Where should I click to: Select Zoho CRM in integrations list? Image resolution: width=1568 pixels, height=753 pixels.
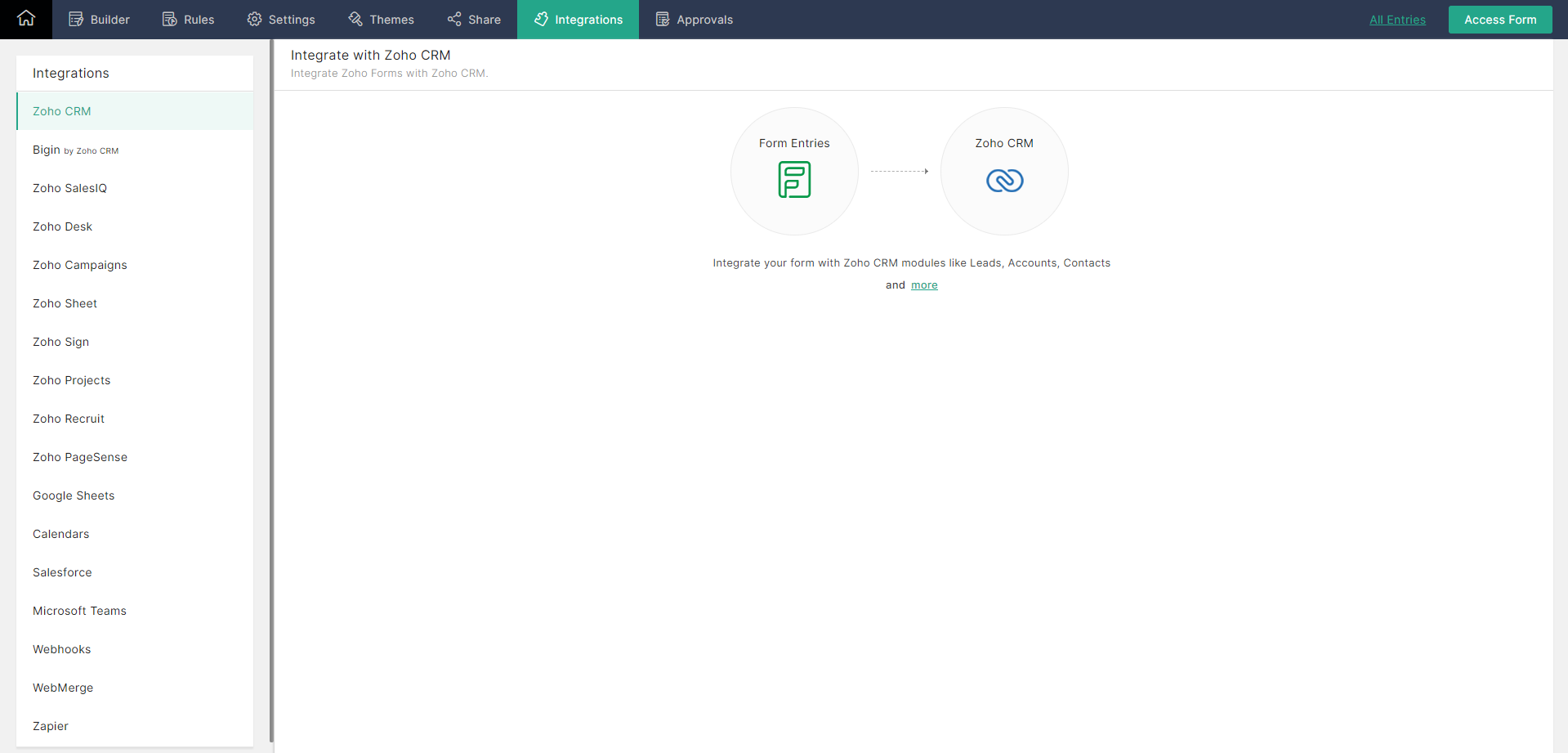point(62,111)
